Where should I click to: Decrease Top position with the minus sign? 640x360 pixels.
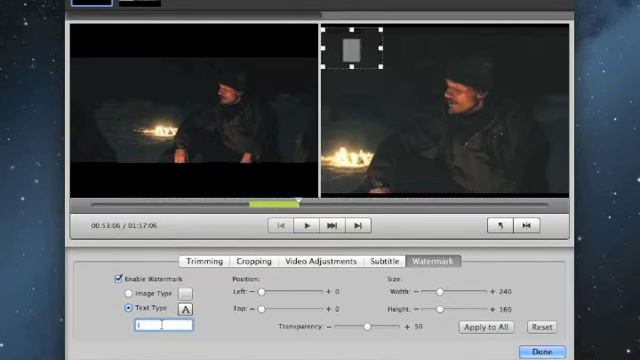[252, 309]
